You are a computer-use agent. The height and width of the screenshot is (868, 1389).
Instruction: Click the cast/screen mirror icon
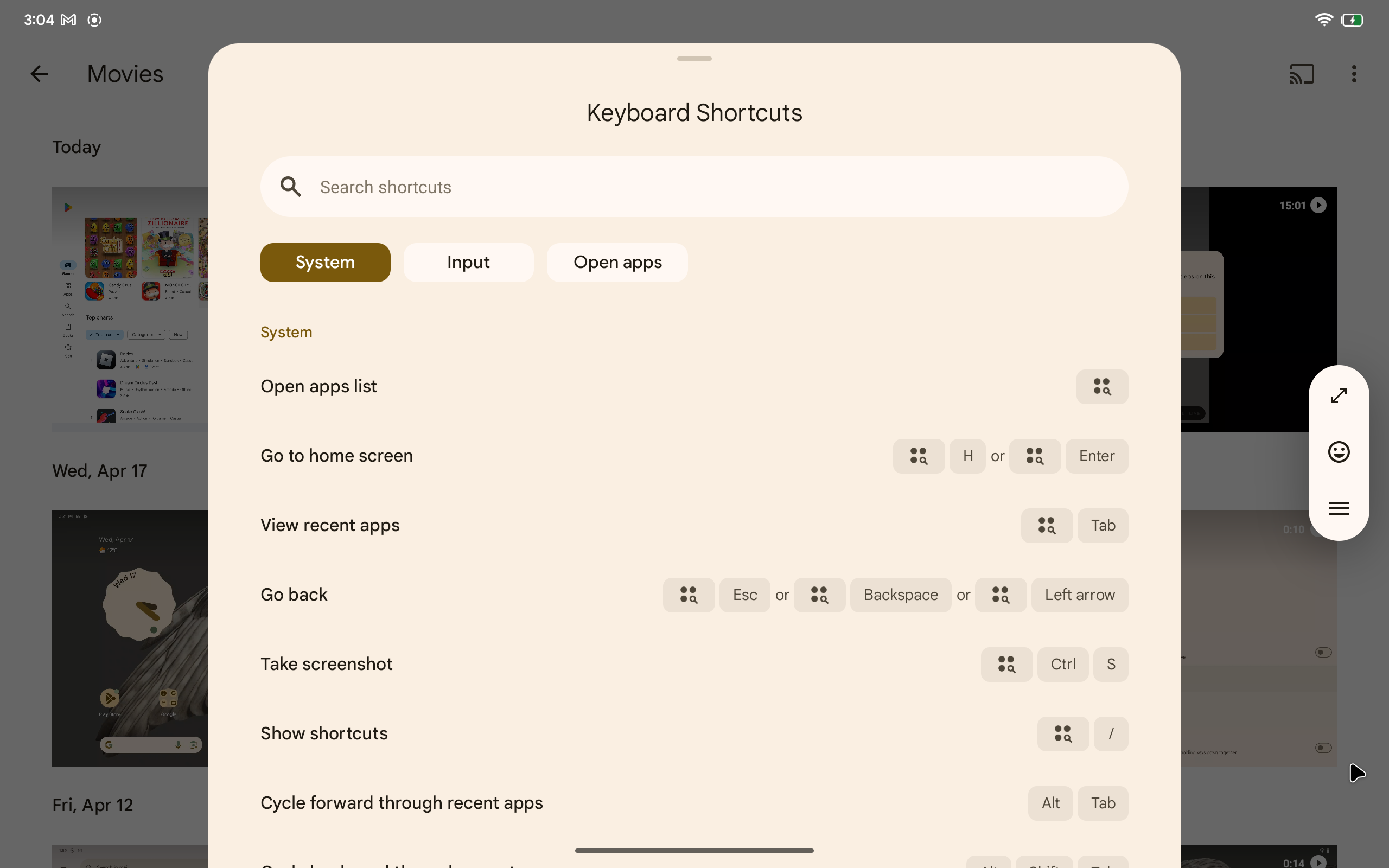point(1302,74)
